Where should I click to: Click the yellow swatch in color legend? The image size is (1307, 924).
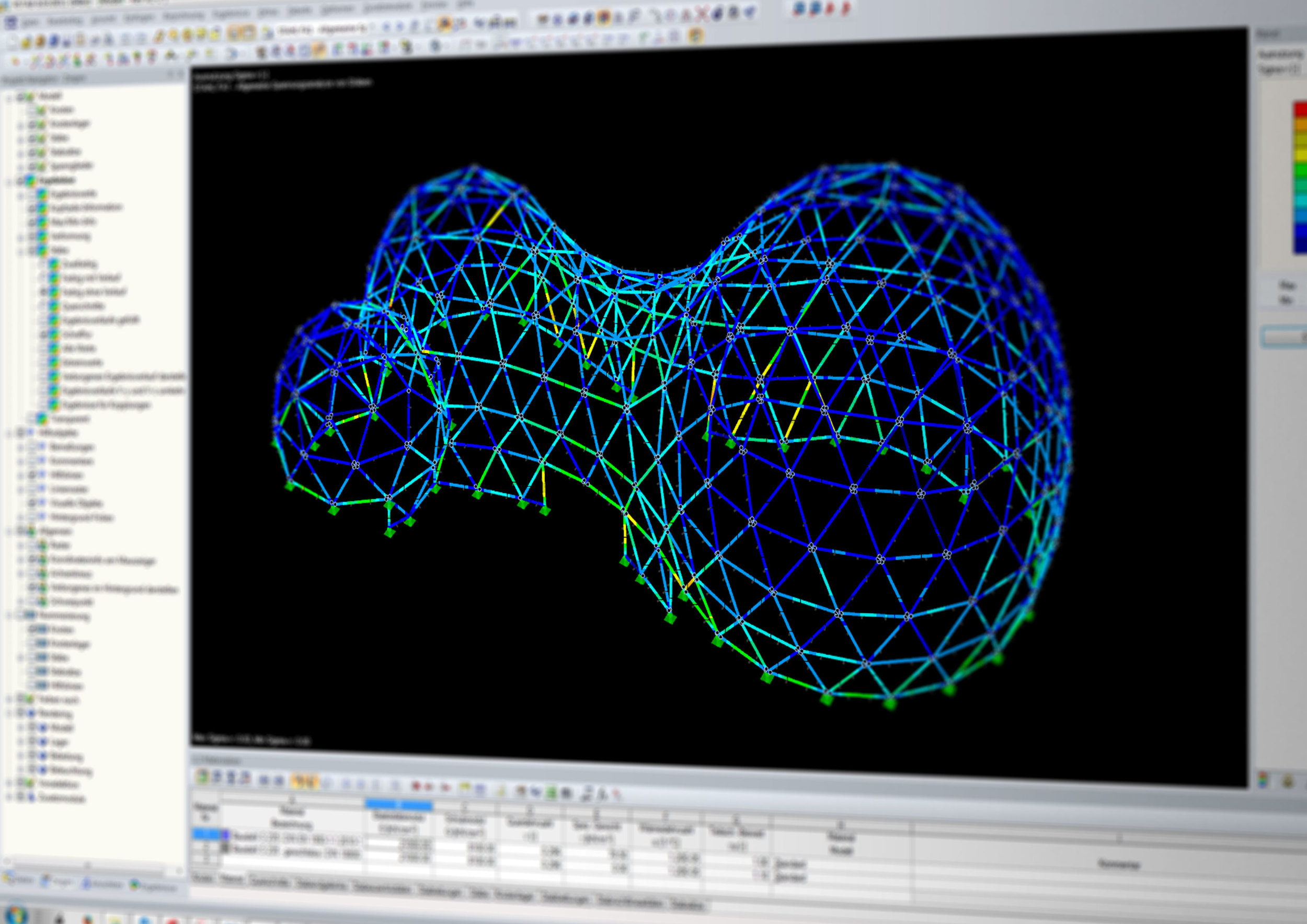click(x=1300, y=155)
